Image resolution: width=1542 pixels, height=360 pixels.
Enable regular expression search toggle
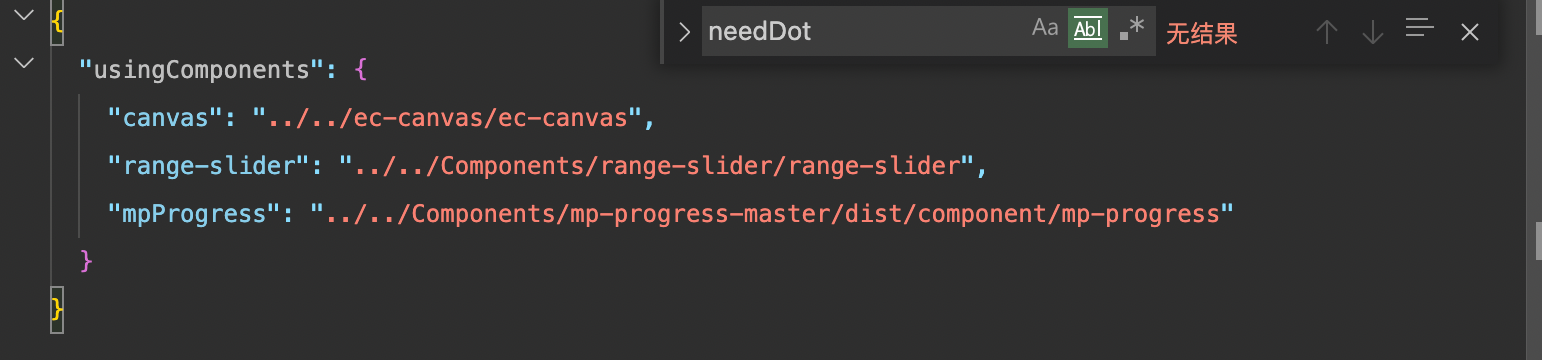tap(1132, 30)
